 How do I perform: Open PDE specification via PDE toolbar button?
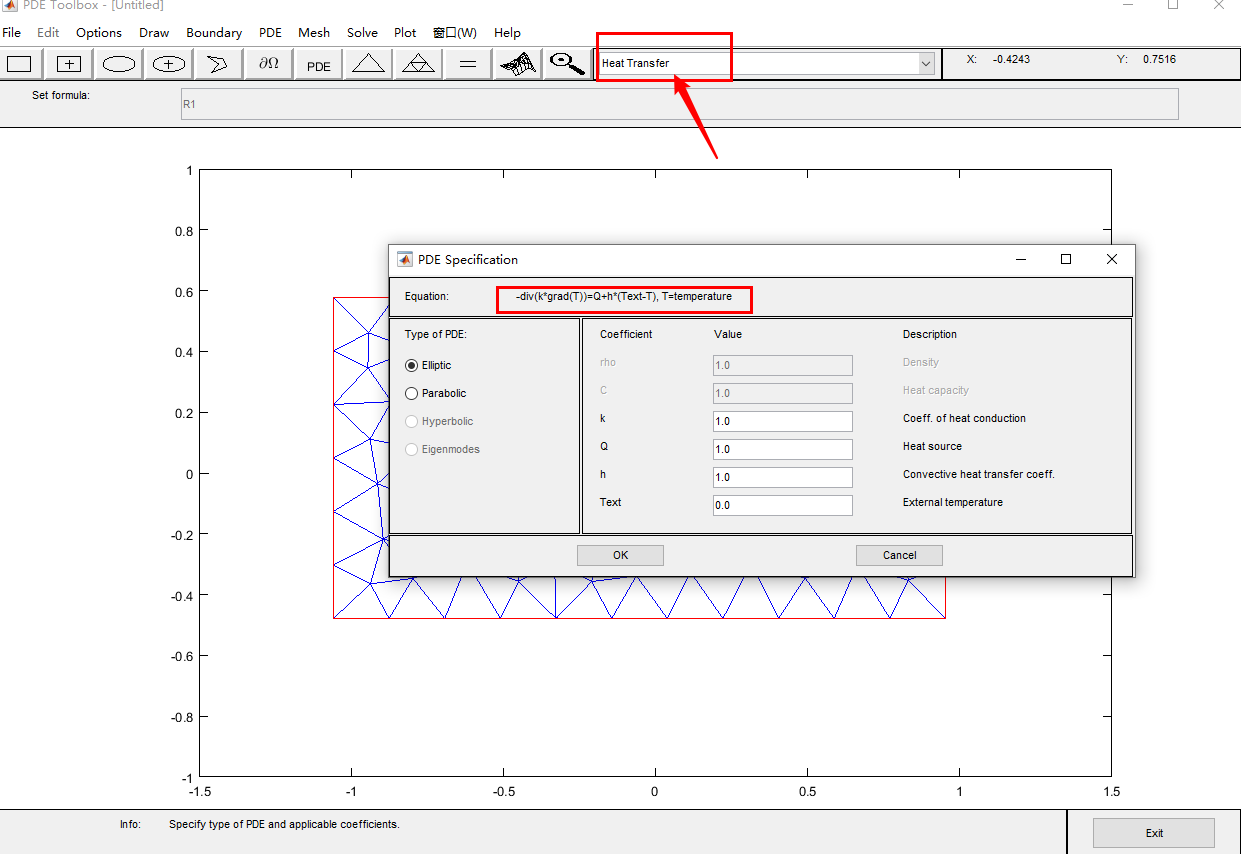click(319, 64)
